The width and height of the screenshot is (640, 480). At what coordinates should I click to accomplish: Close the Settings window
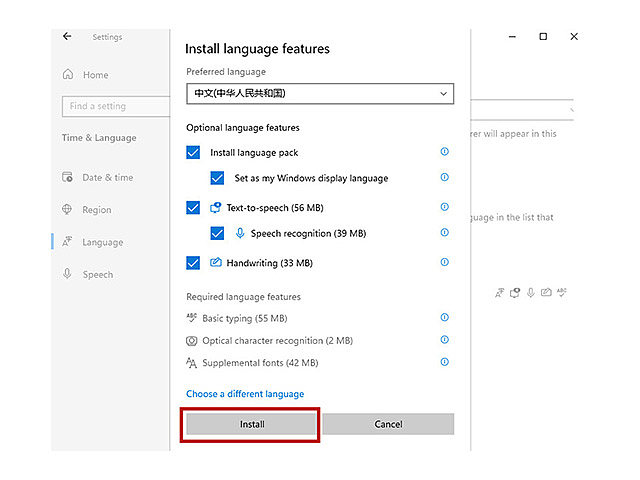574,37
